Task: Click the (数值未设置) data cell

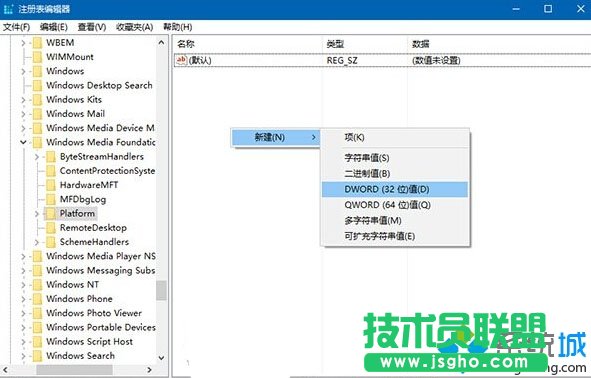Action: point(436,60)
